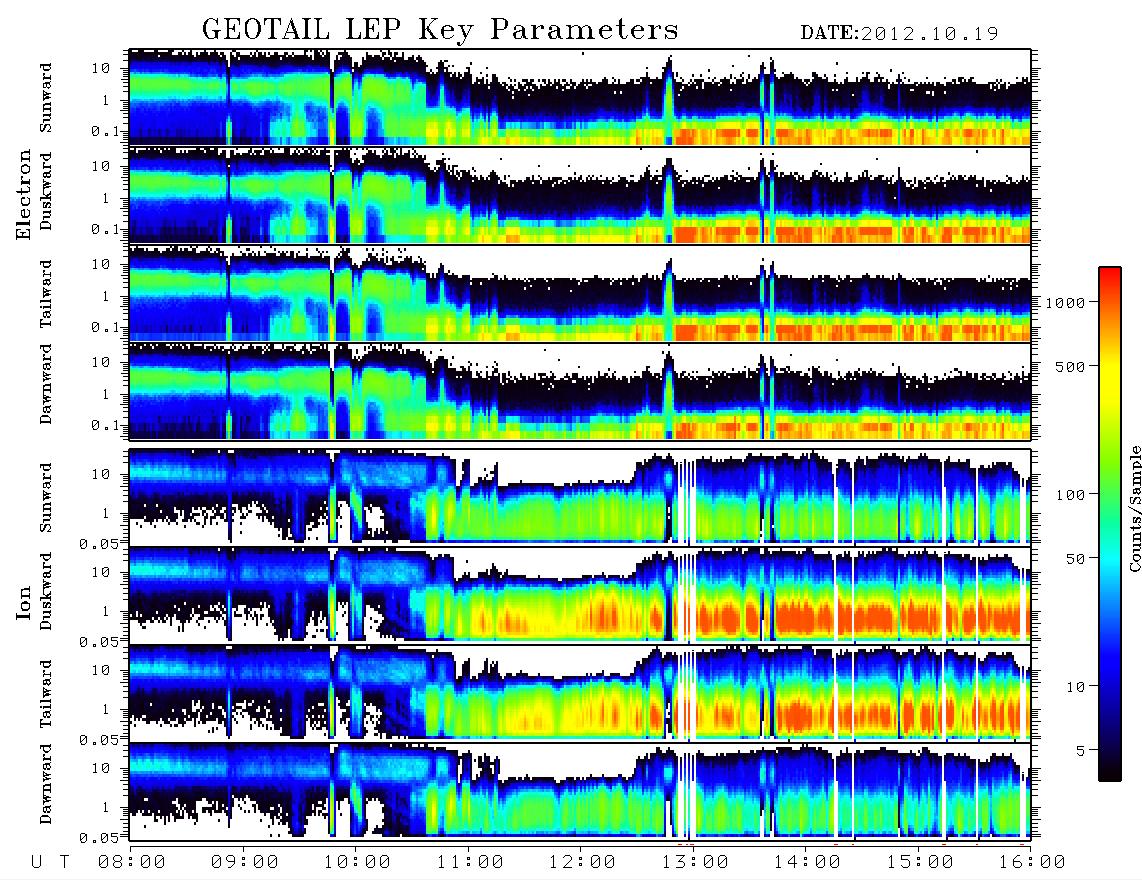The height and width of the screenshot is (880, 1142).
Task: Select the 13:00 time axis label
Action: 695,862
